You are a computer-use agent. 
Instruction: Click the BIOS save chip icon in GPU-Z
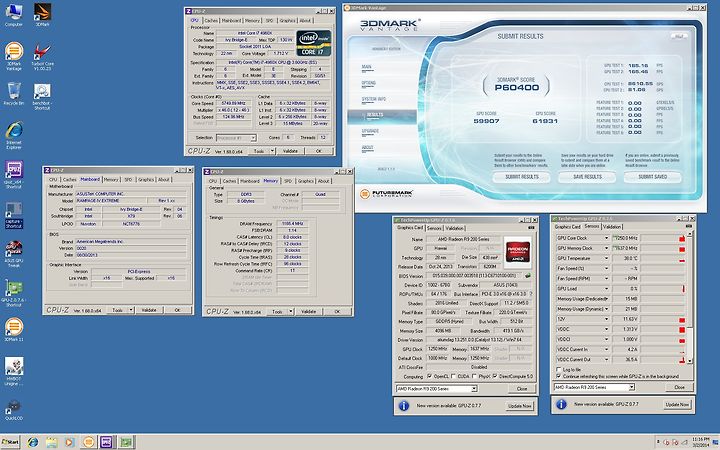tap(528, 276)
